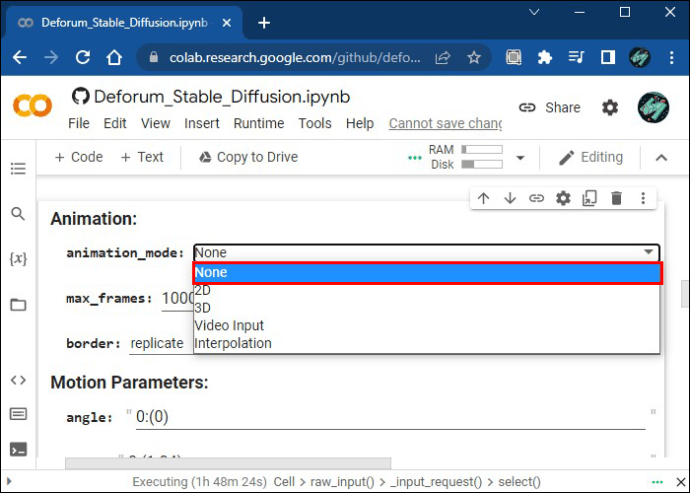Open Chrome profile avatar in toolbar
This screenshot has width=690, height=493.
(640, 57)
